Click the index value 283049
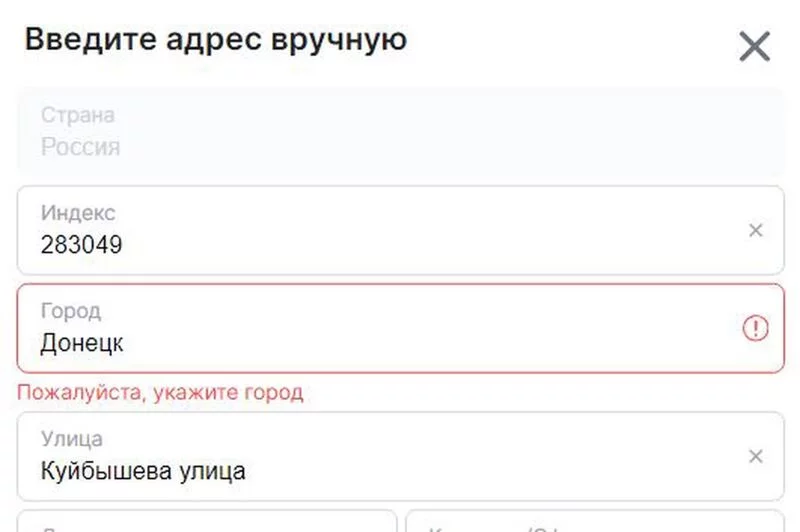The image size is (800, 532). 82,245
